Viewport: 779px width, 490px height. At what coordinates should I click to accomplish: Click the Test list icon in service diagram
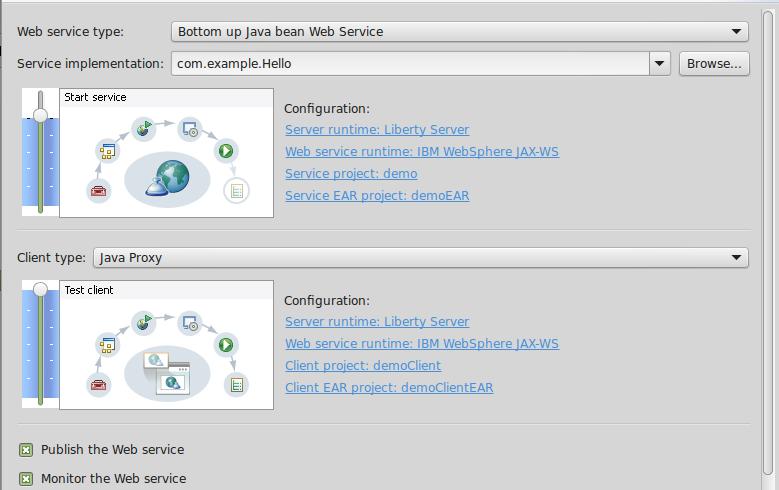[x=236, y=191]
